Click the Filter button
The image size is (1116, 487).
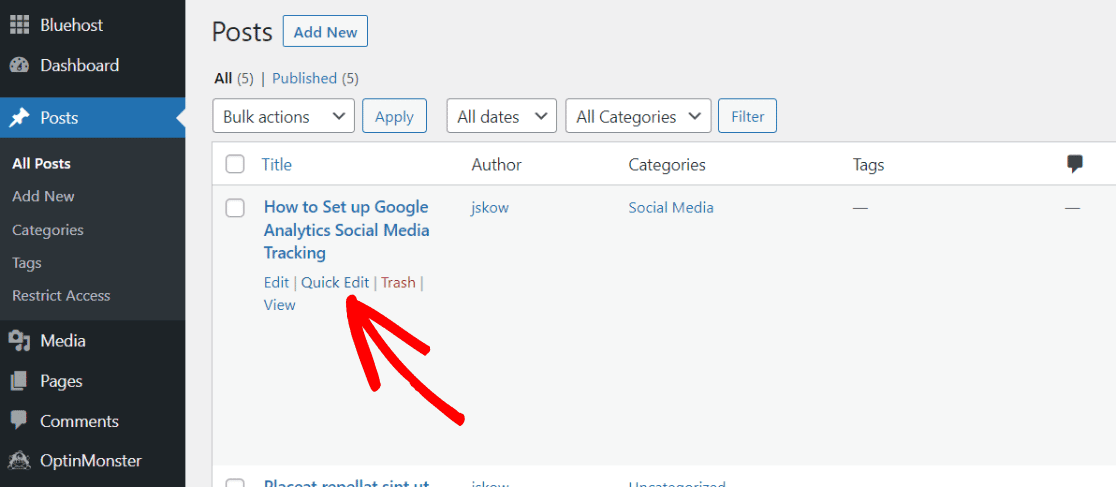pyautogui.click(x=747, y=116)
